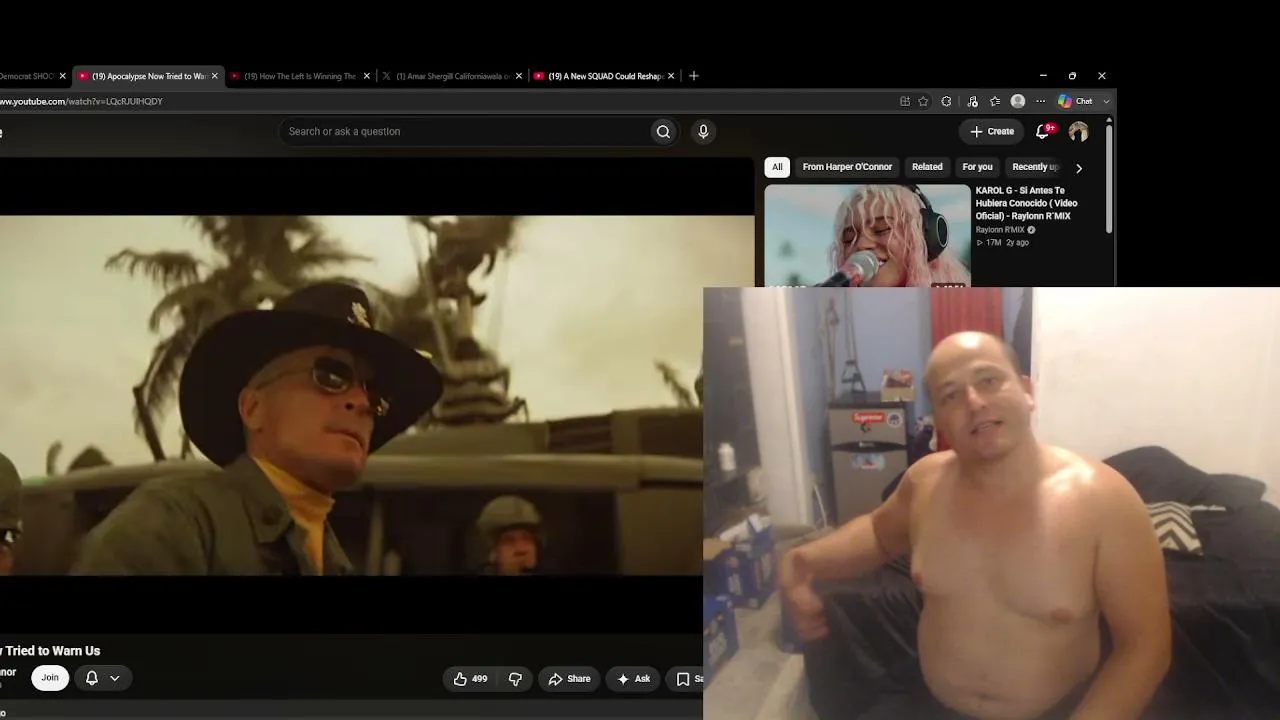Open the browser favorites list icon
Image resolution: width=1280 pixels, height=720 pixels.
click(995, 101)
